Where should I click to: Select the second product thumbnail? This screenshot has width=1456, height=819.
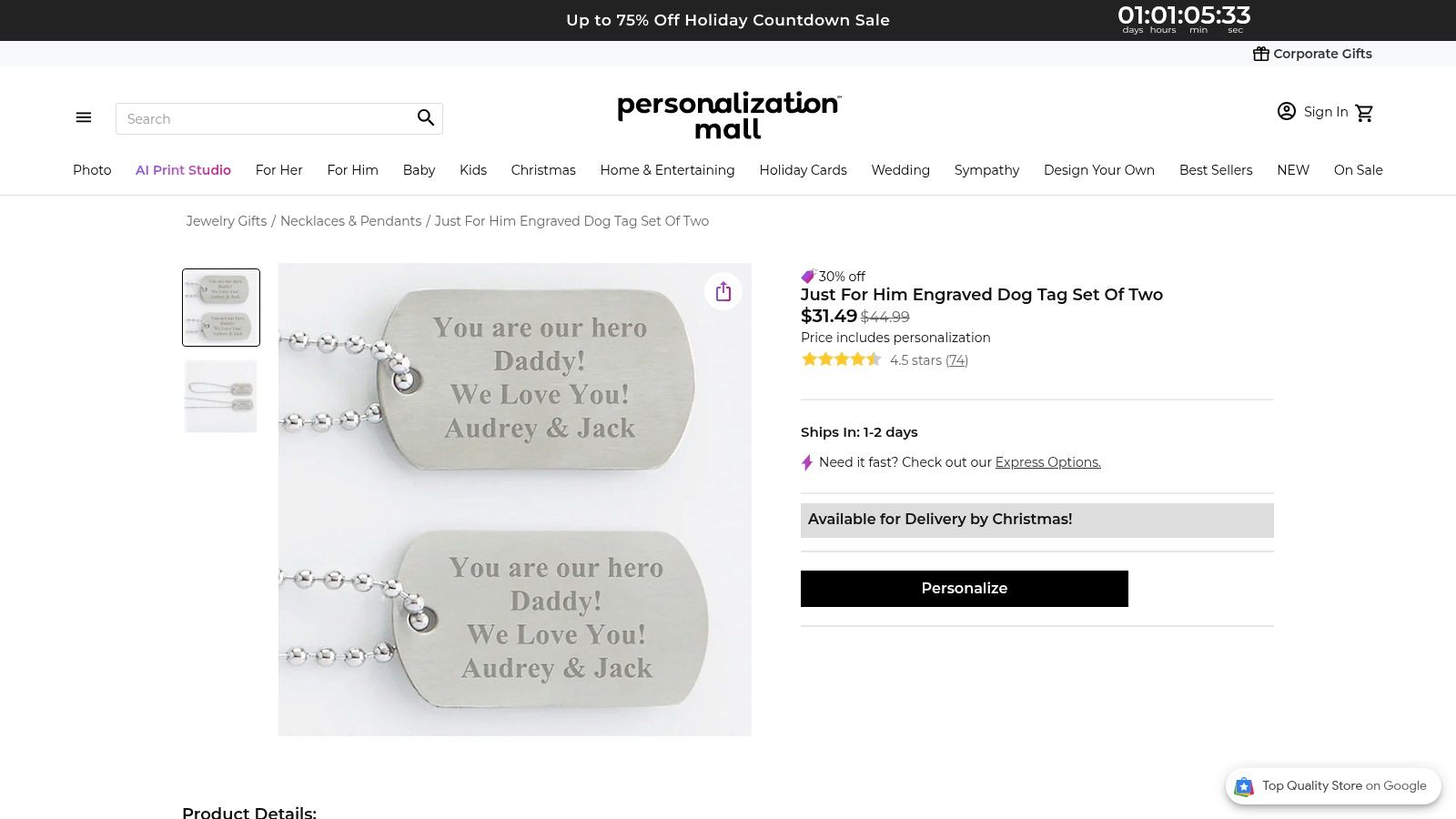(220, 396)
